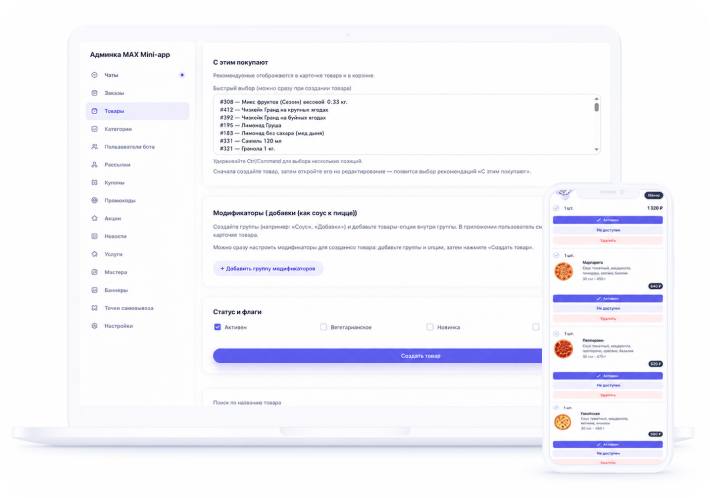Viewport: 710px width, 498px height.
Task: Tap Не доступен under 1 320 ₽ item
Action: point(608,230)
